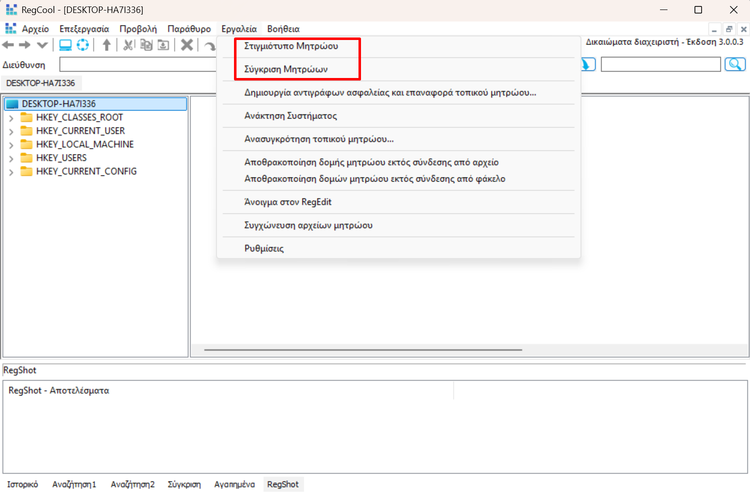This screenshot has width=750, height=500.
Task: Switch to the Ιστορικό bottom tab
Action: [x=22, y=484]
